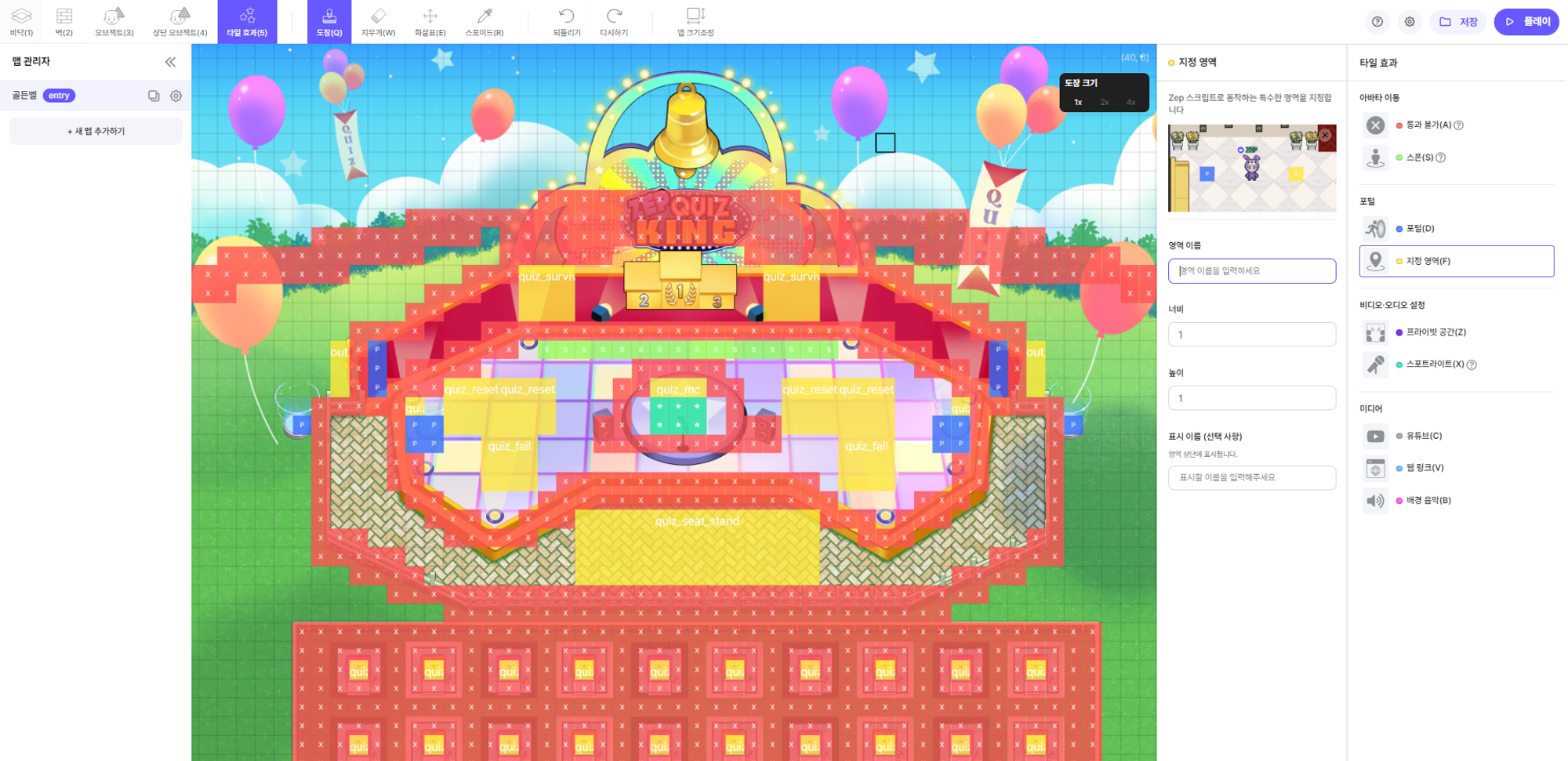Launch the map with 플레이

(1526, 22)
